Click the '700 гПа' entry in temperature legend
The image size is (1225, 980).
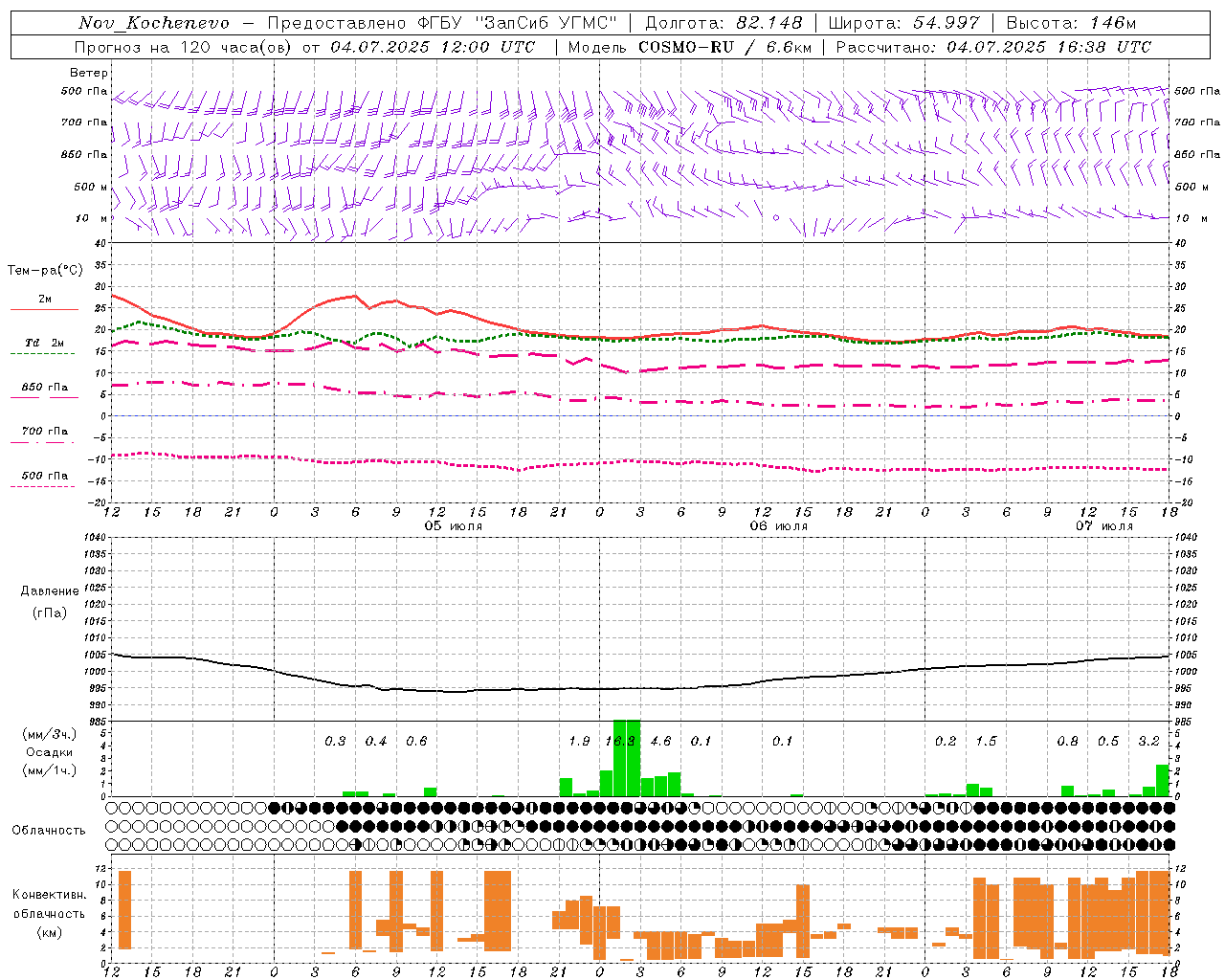[45, 432]
